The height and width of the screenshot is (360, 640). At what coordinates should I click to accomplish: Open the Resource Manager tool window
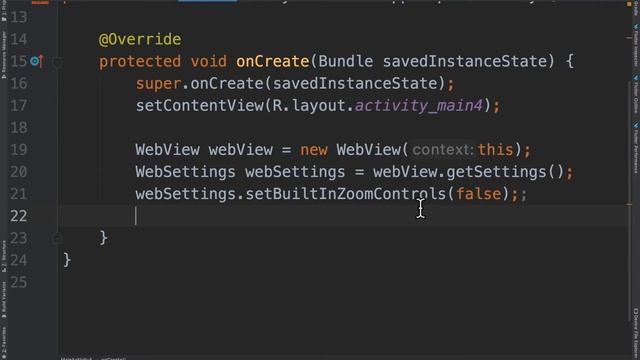[4, 55]
